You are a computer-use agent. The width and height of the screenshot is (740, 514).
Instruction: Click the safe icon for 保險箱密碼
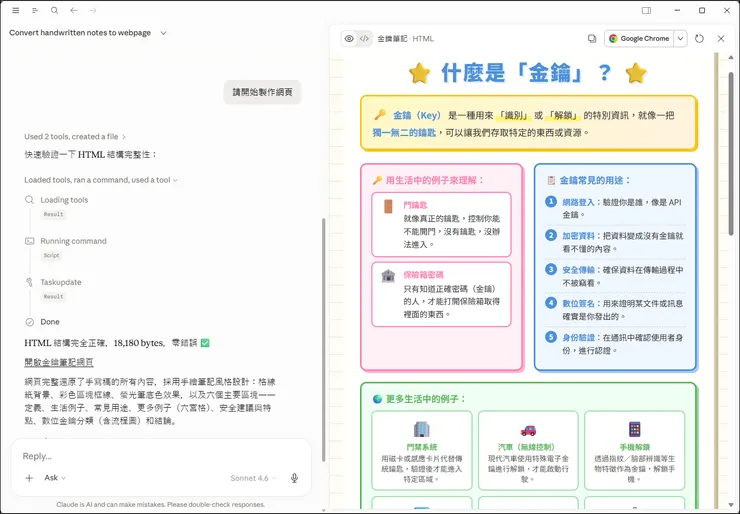[x=388, y=276]
